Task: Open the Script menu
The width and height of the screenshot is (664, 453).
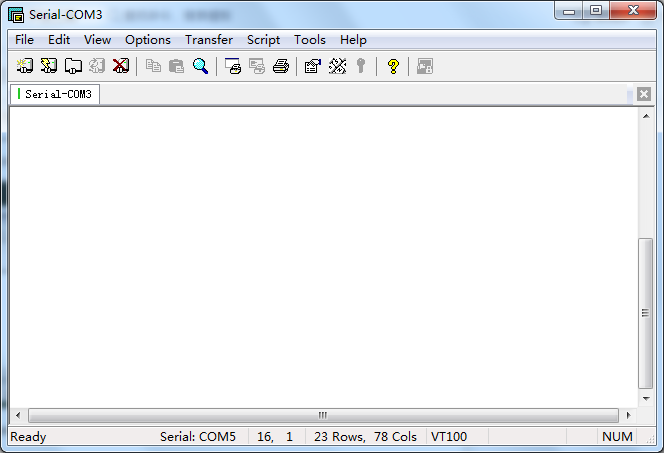Action: 263,40
